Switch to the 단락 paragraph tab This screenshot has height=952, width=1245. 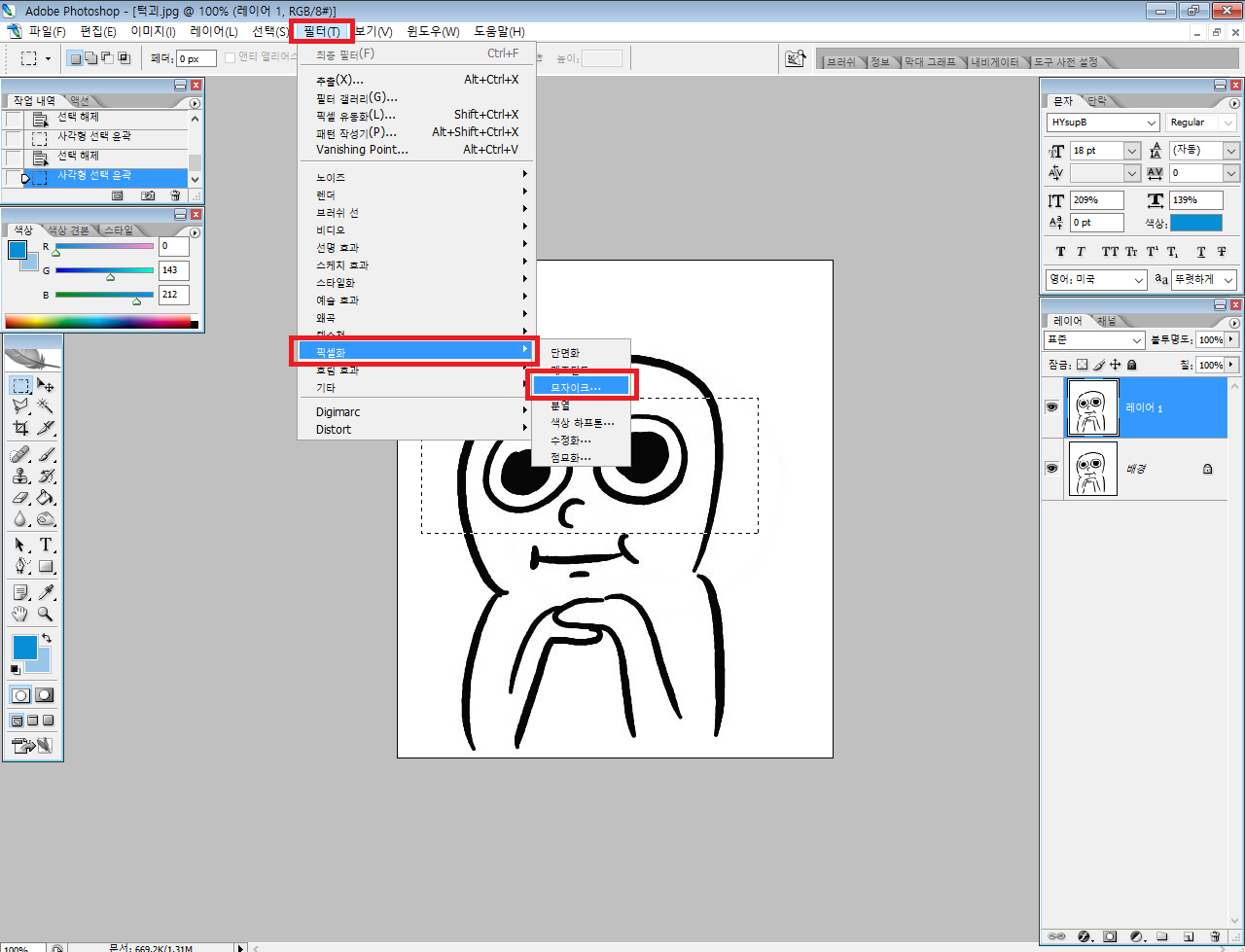[1096, 101]
